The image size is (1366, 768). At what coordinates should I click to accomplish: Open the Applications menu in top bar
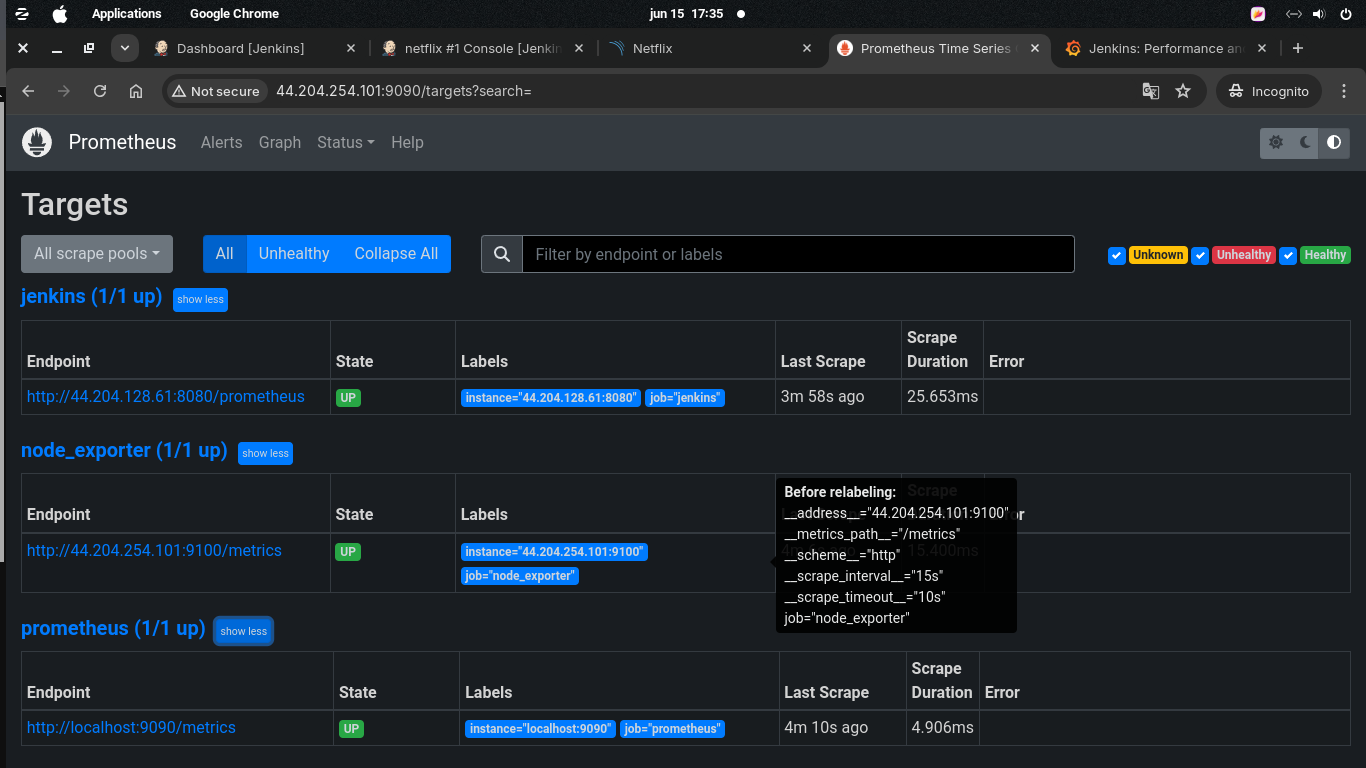(x=126, y=14)
